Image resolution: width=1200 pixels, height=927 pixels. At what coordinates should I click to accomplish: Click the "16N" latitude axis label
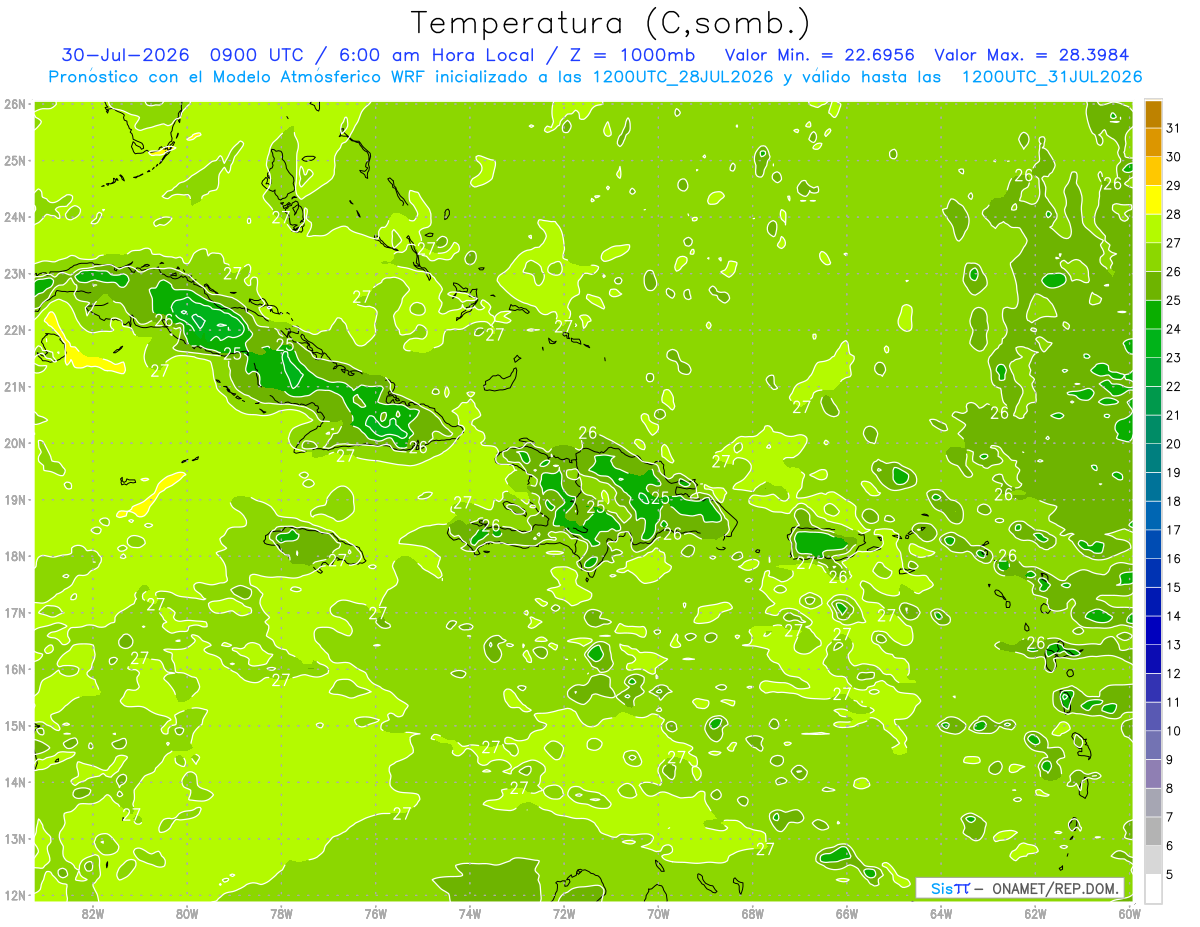[15, 668]
